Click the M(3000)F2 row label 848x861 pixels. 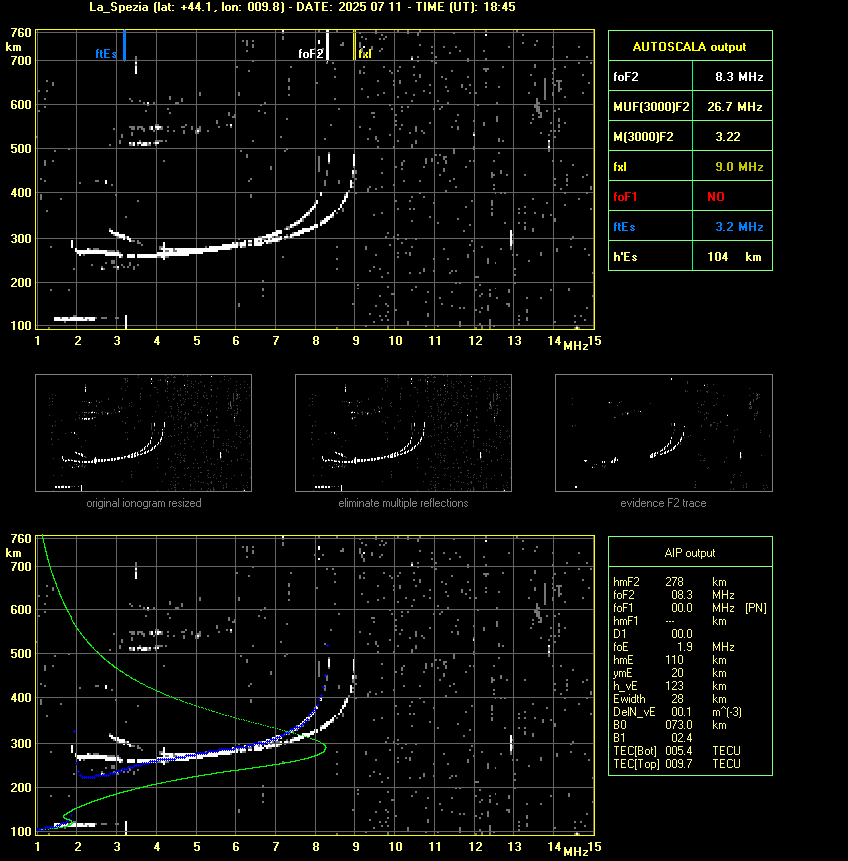point(643,137)
